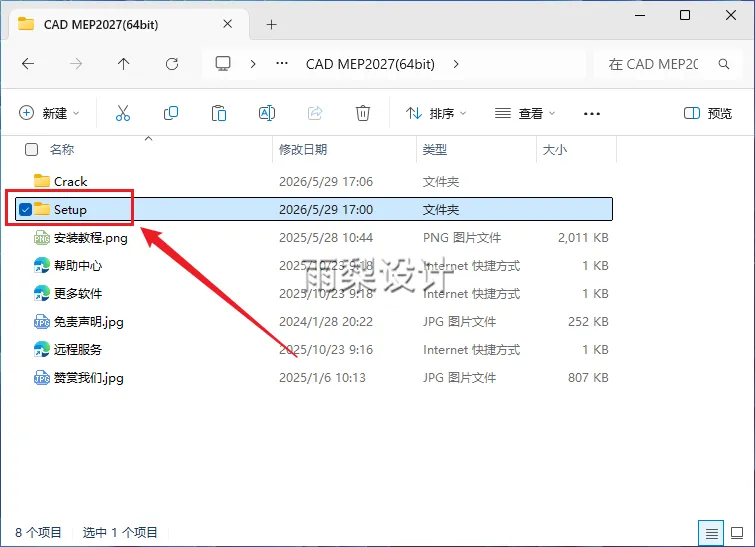755x547 pixels.
Task: Click the 选中 1 个项目 status text
Action: pos(120,533)
